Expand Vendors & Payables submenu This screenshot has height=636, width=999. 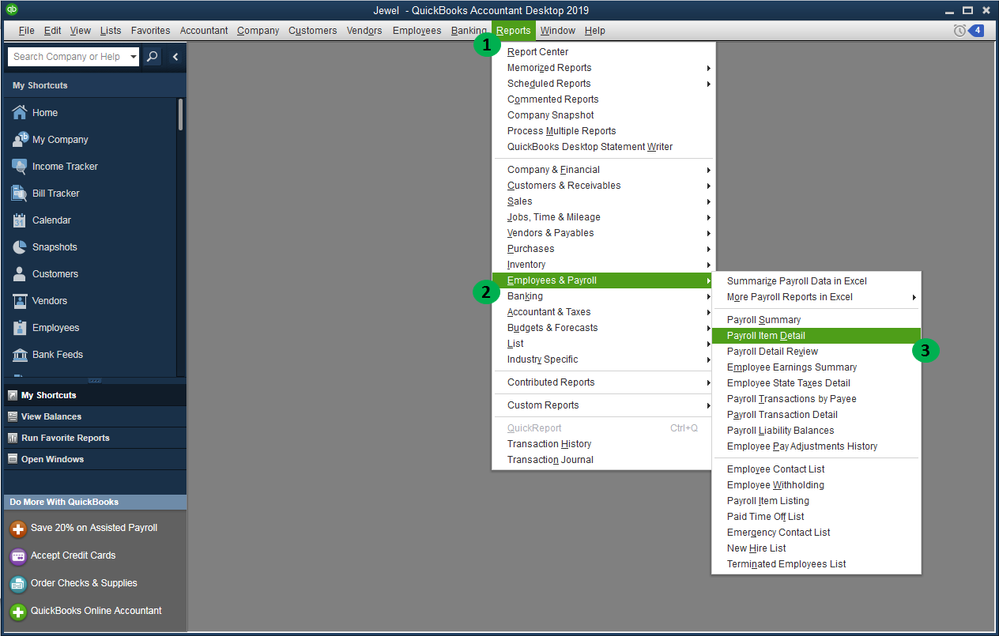pos(708,233)
